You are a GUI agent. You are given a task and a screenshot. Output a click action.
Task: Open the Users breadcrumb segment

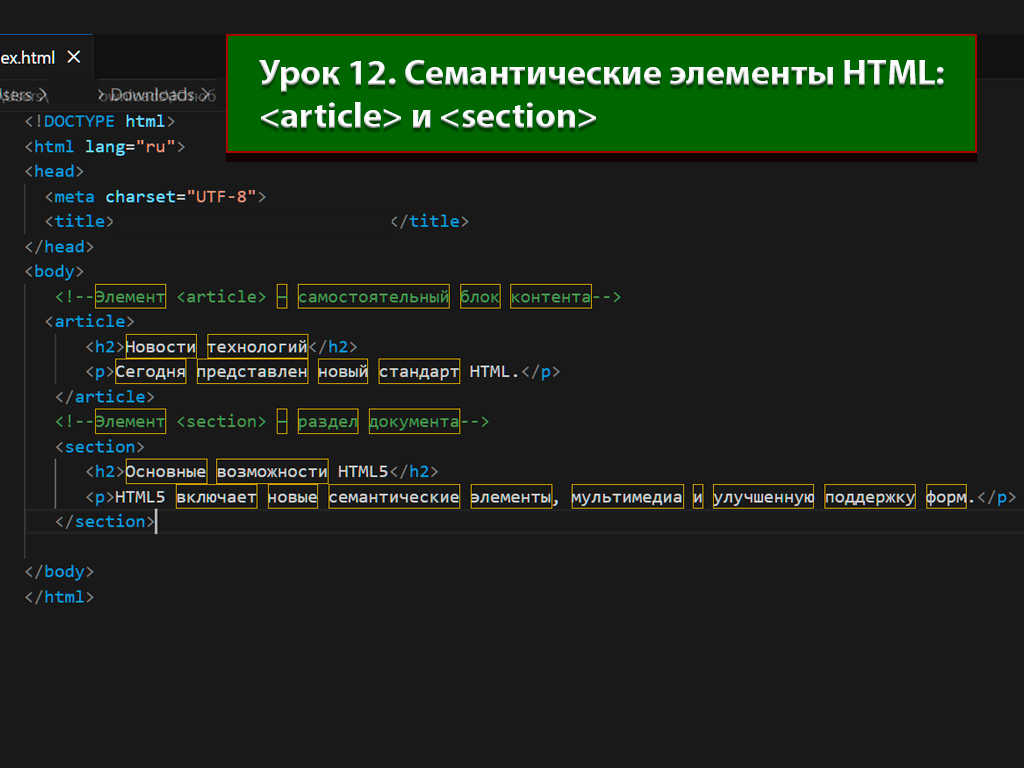click(x=18, y=95)
